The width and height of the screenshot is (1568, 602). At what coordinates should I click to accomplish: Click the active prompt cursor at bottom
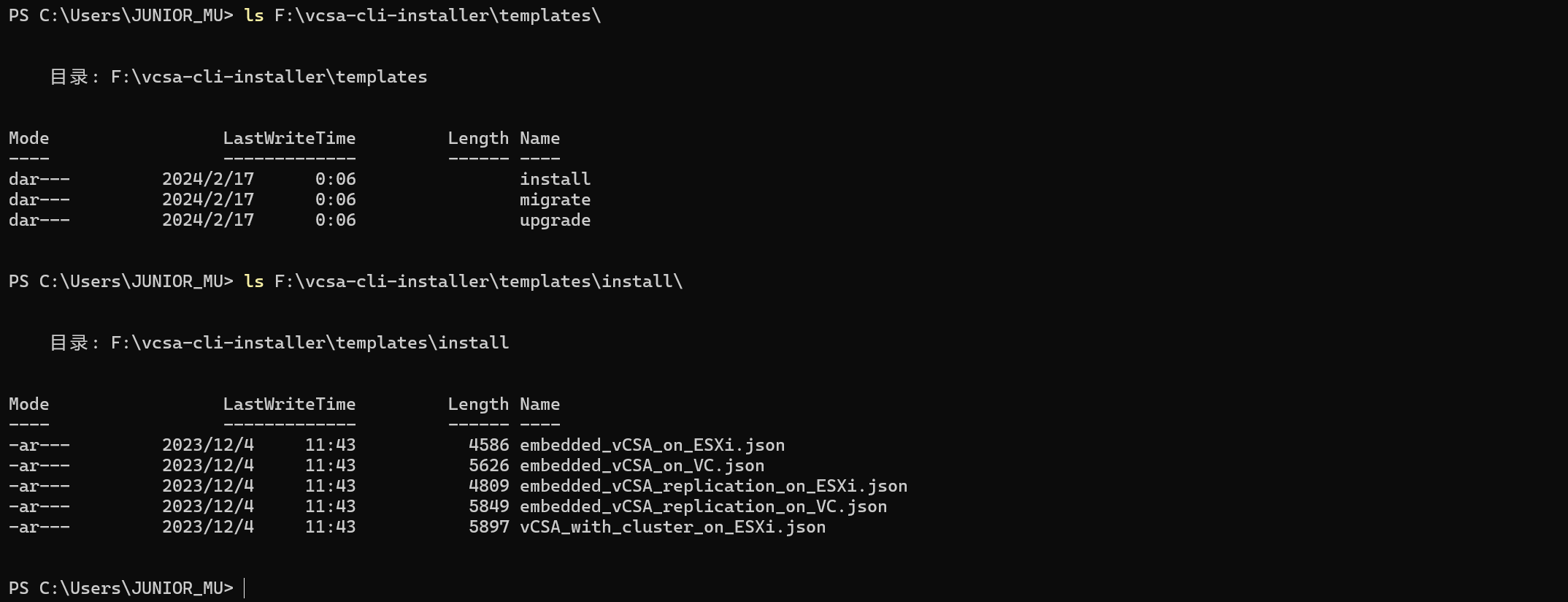245,588
